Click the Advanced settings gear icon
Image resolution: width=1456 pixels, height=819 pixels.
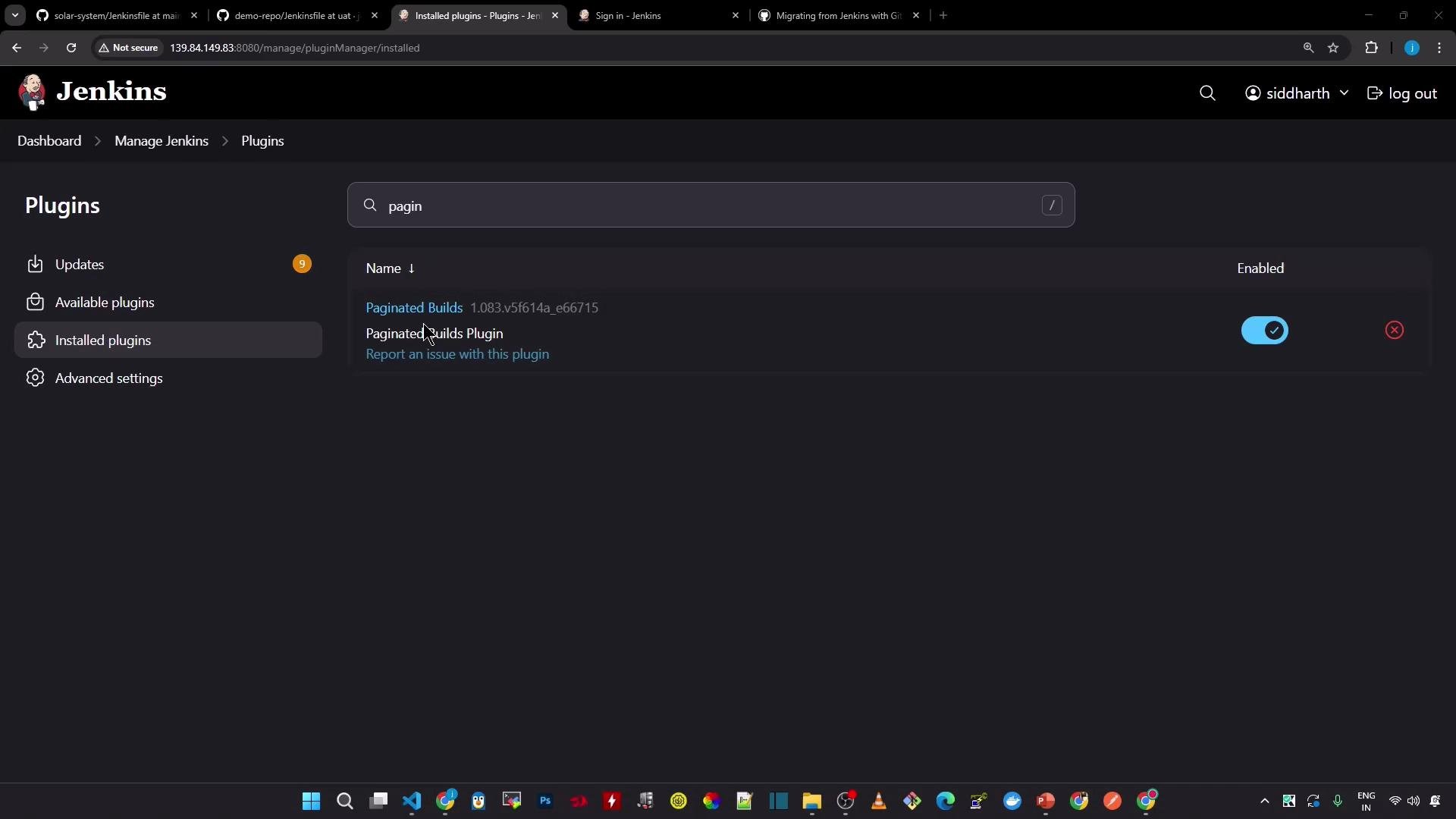pyautogui.click(x=35, y=378)
